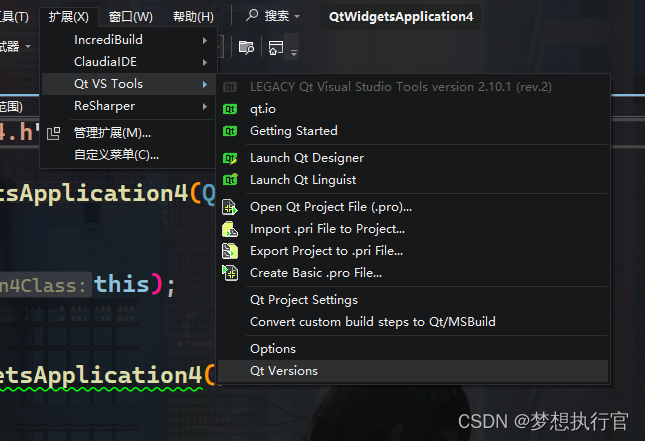Image resolution: width=645 pixels, height=441 pixels.
Task: Select ClaudiaIDE menu entry
Action: pos(128,62)
